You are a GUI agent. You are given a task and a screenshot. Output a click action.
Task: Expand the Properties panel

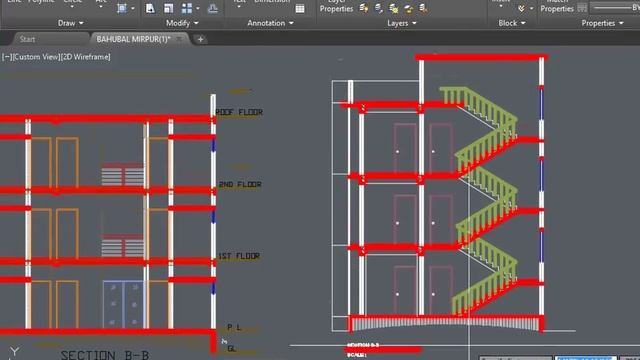click(x=602, y=23)
